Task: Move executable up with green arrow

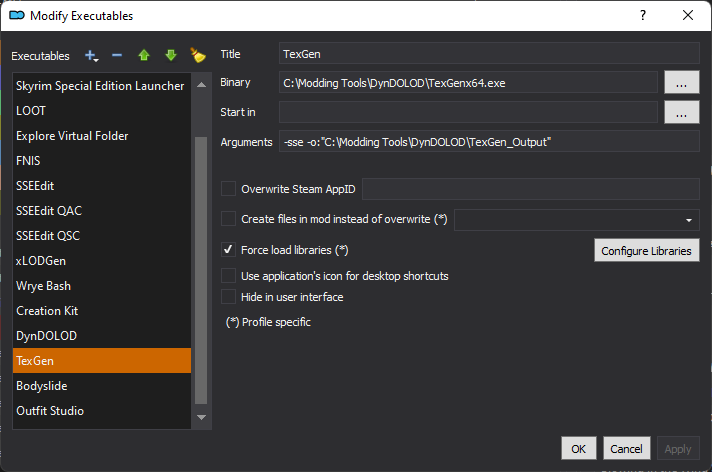Action: (x=144, y=56)
